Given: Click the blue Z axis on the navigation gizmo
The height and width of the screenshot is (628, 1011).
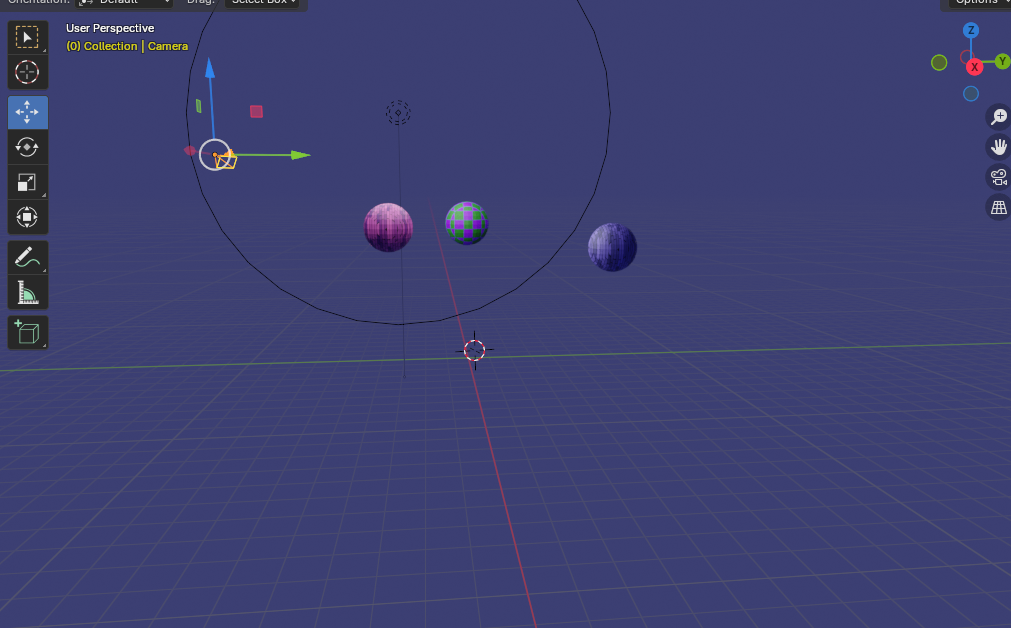Looking at the screenshot, I should click(971, 31).
